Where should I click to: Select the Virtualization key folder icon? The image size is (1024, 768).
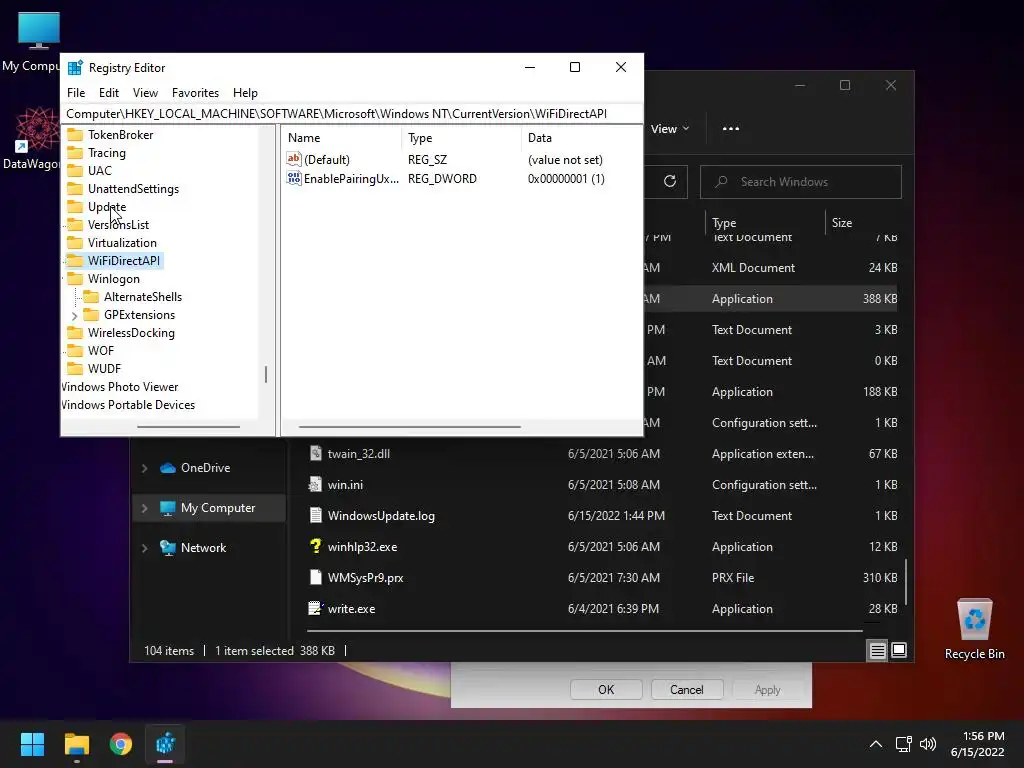pos(76,243)
